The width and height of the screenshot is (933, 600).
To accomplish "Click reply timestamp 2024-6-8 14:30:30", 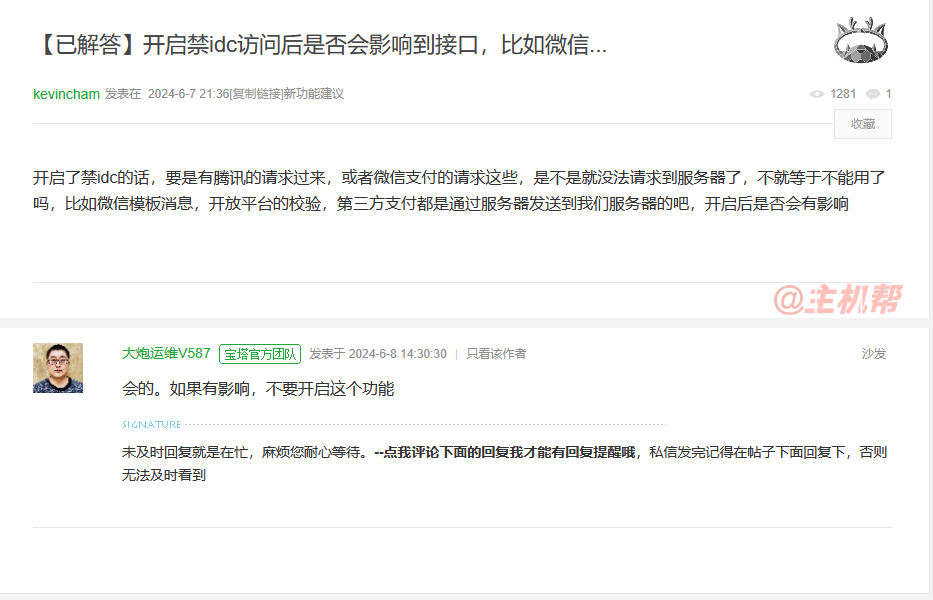I will [397, 354].
